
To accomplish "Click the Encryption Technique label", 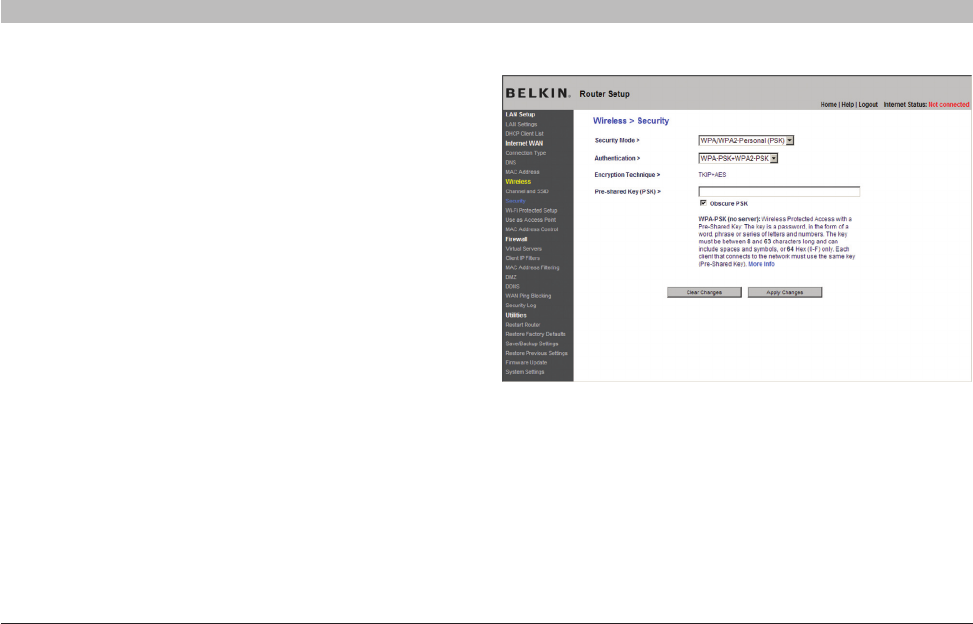I will (627, 175).
